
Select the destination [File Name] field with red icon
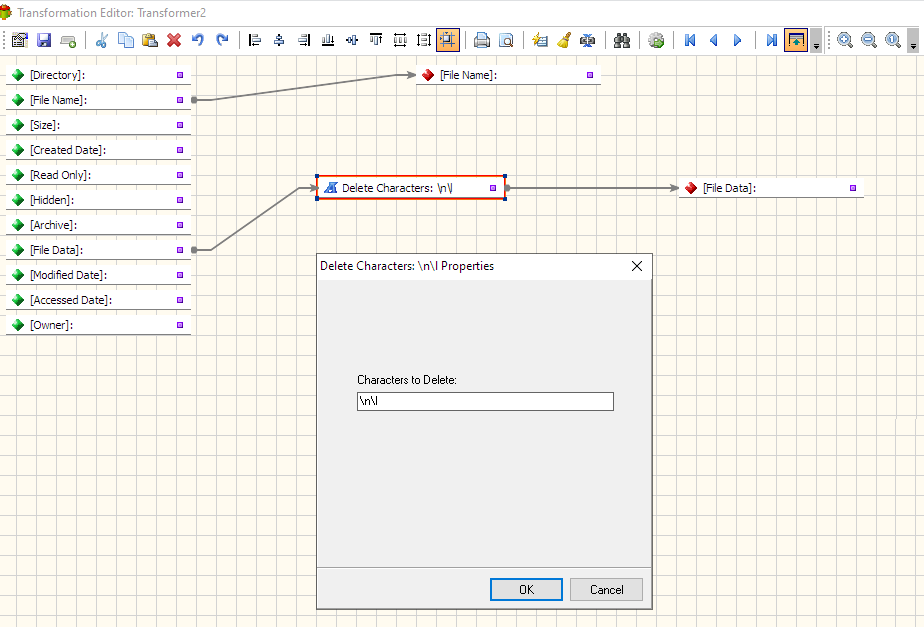(x=508, y=75)
